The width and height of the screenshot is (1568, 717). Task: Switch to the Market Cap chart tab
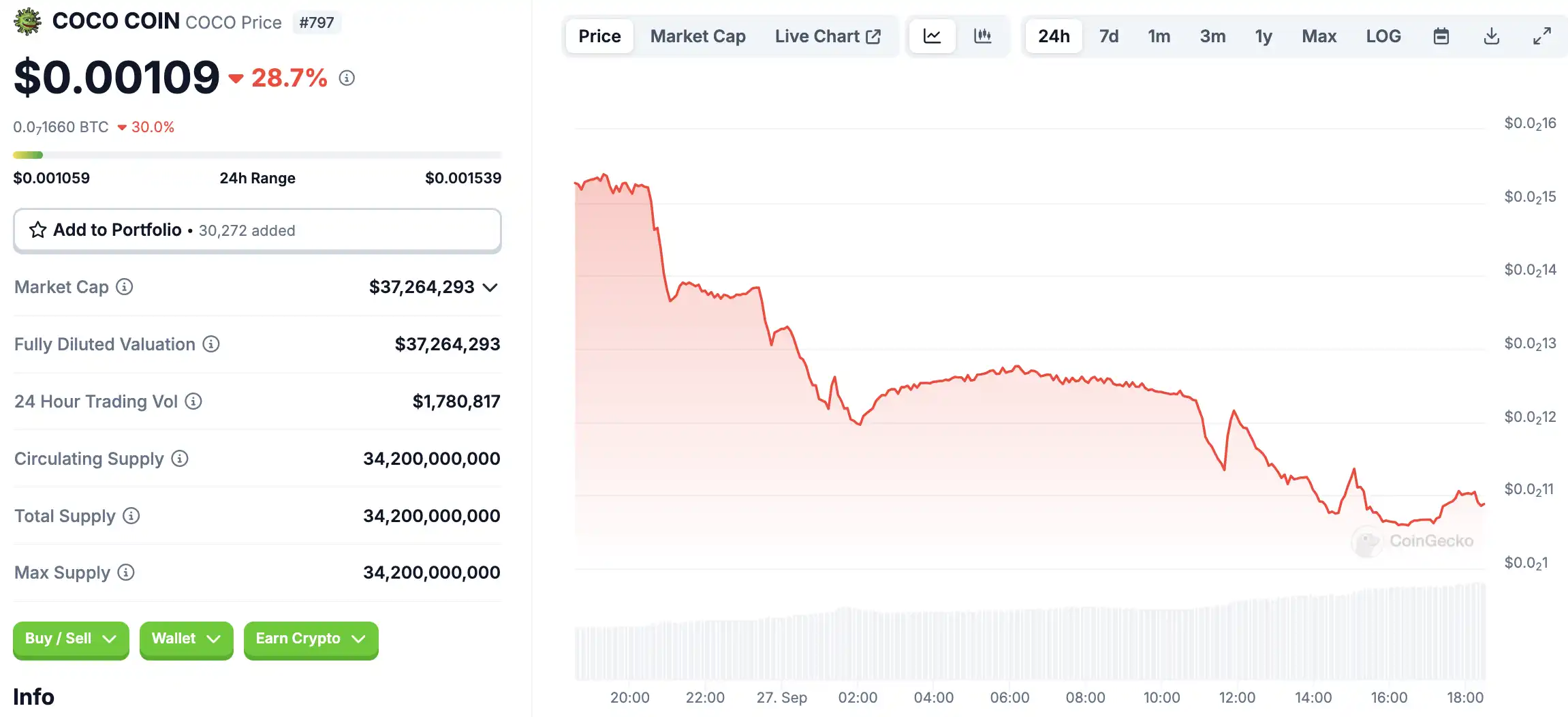coord(697,36)
